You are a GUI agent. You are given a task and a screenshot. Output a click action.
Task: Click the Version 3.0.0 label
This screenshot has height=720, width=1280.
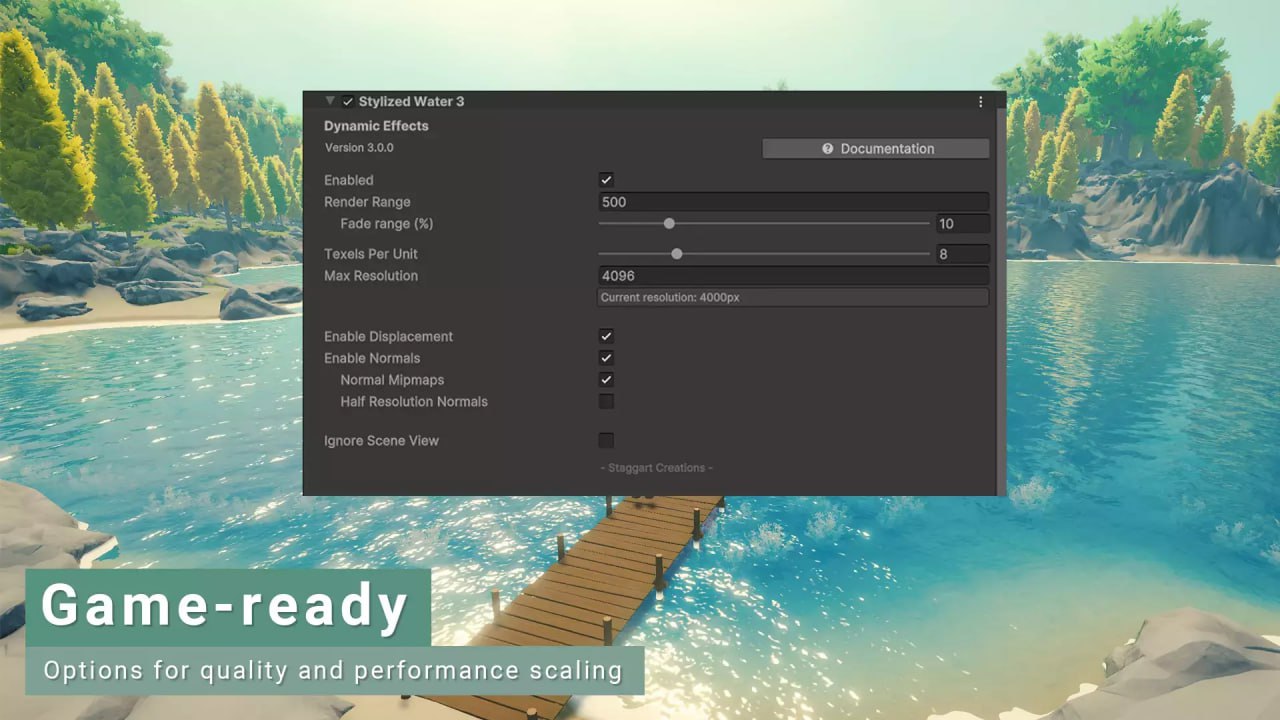pyautogui.click(x=359, y=147)
